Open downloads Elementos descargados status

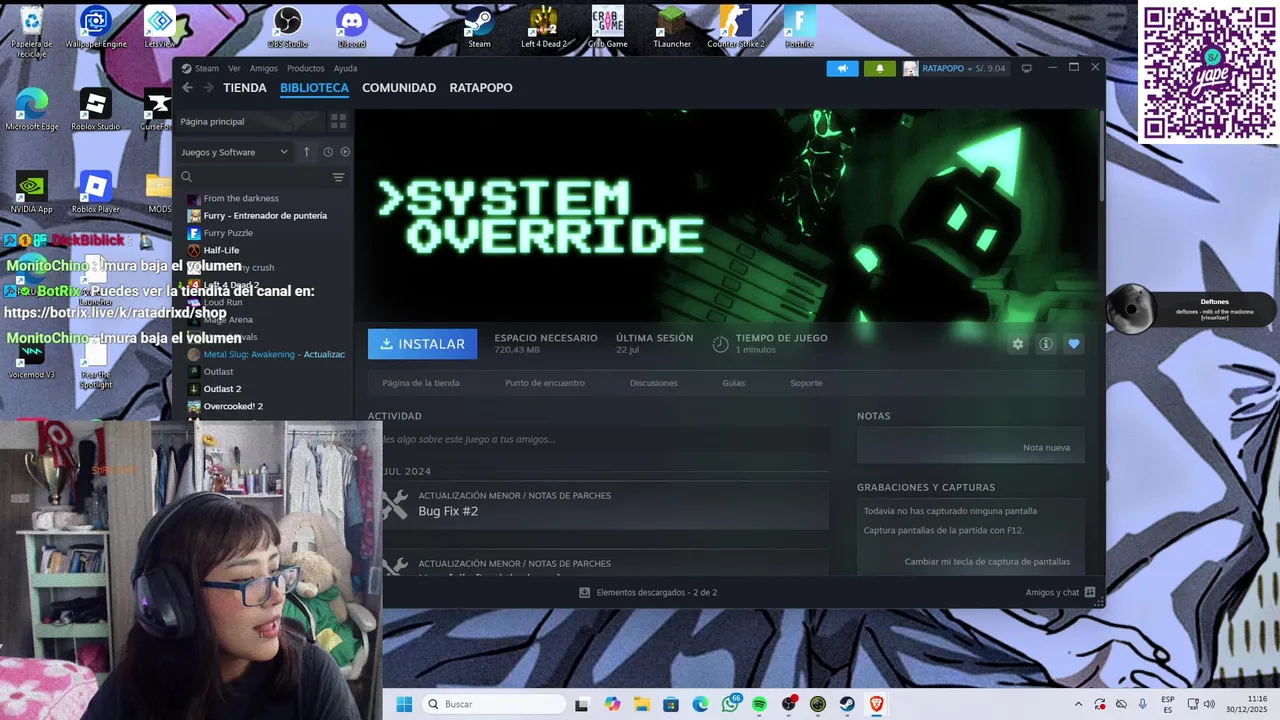click(x=648, y=592)
